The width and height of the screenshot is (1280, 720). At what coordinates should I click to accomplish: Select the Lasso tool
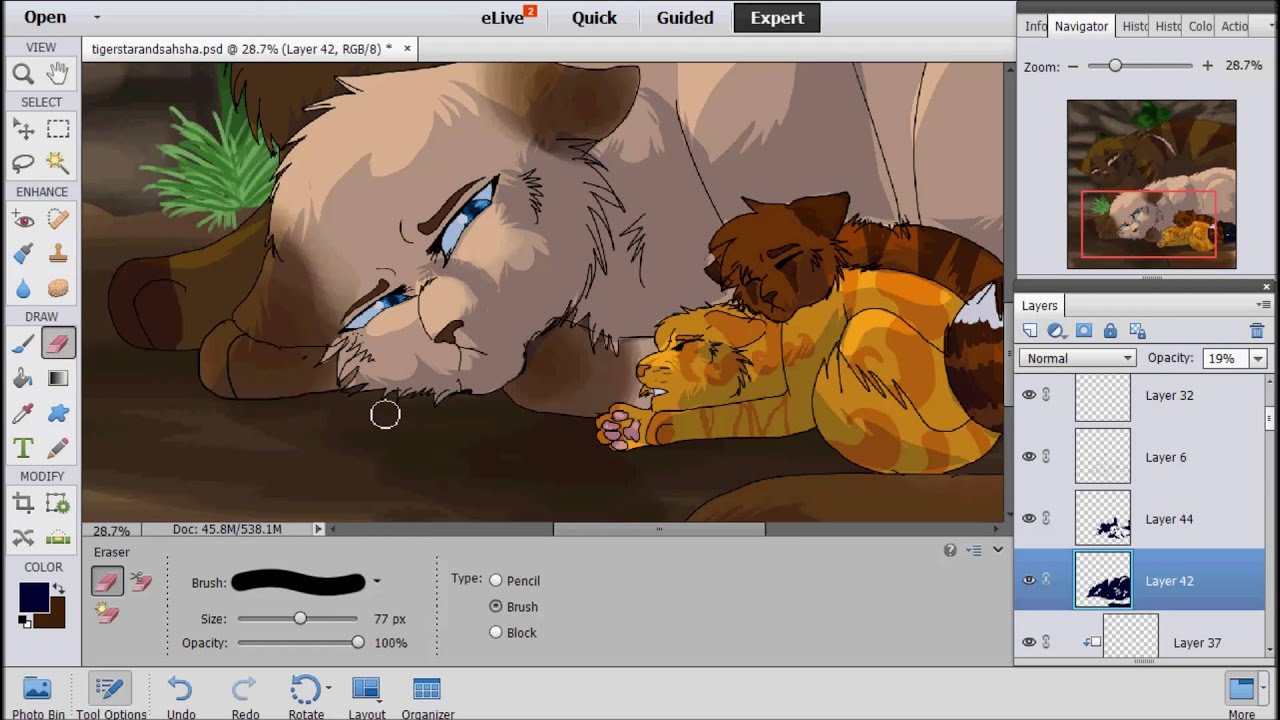(x=23, y=162)
